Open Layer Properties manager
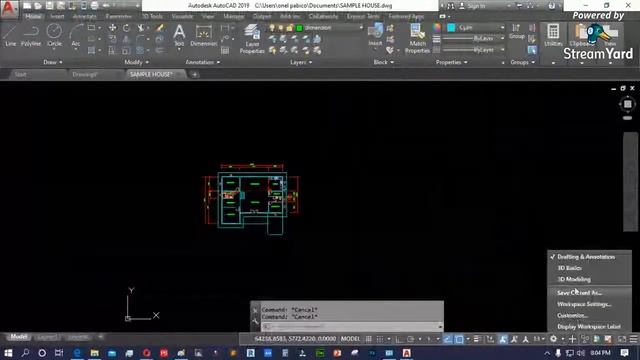 click(252, 39)
